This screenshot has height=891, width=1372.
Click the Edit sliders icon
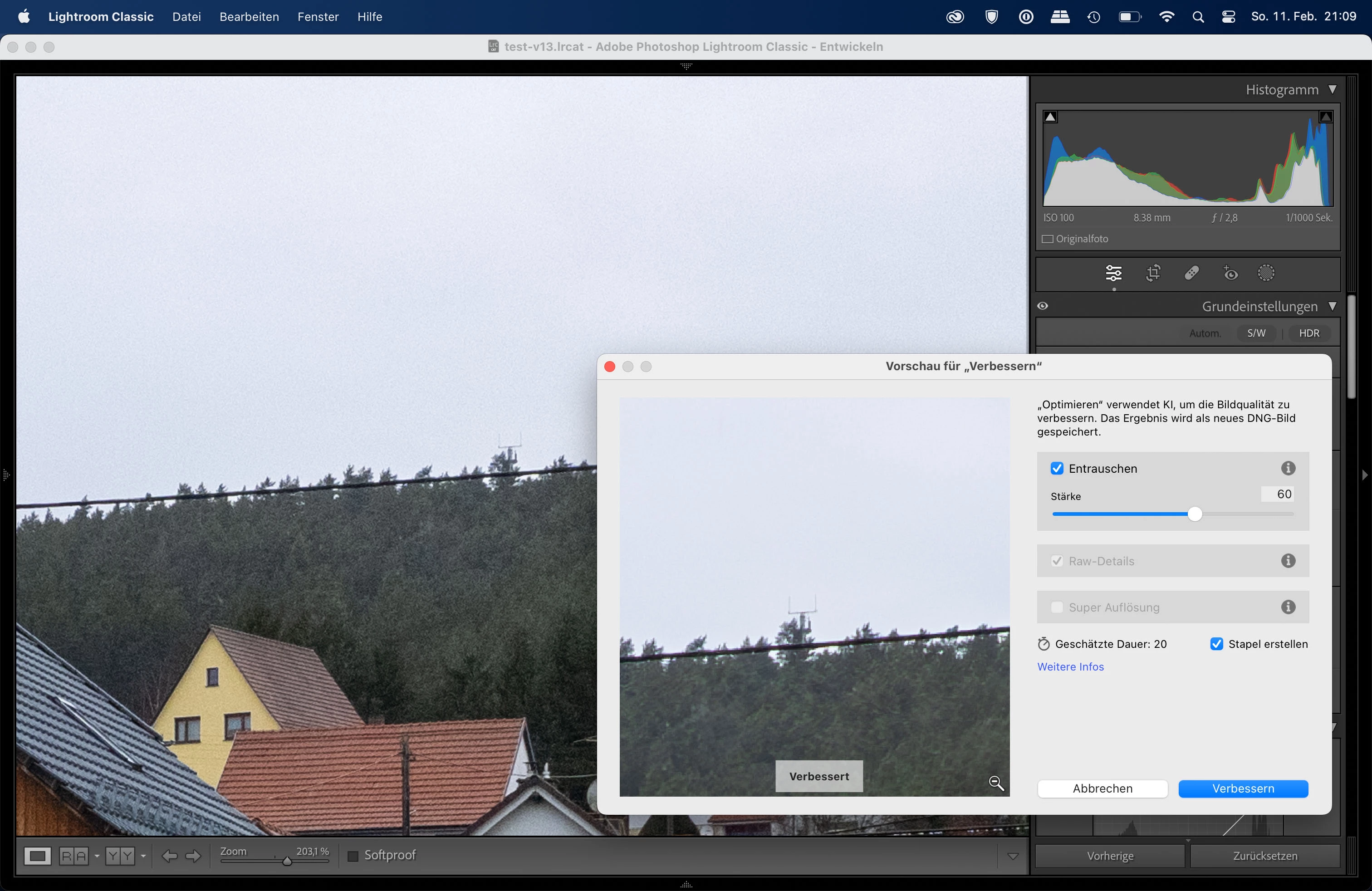(1114, 273)
